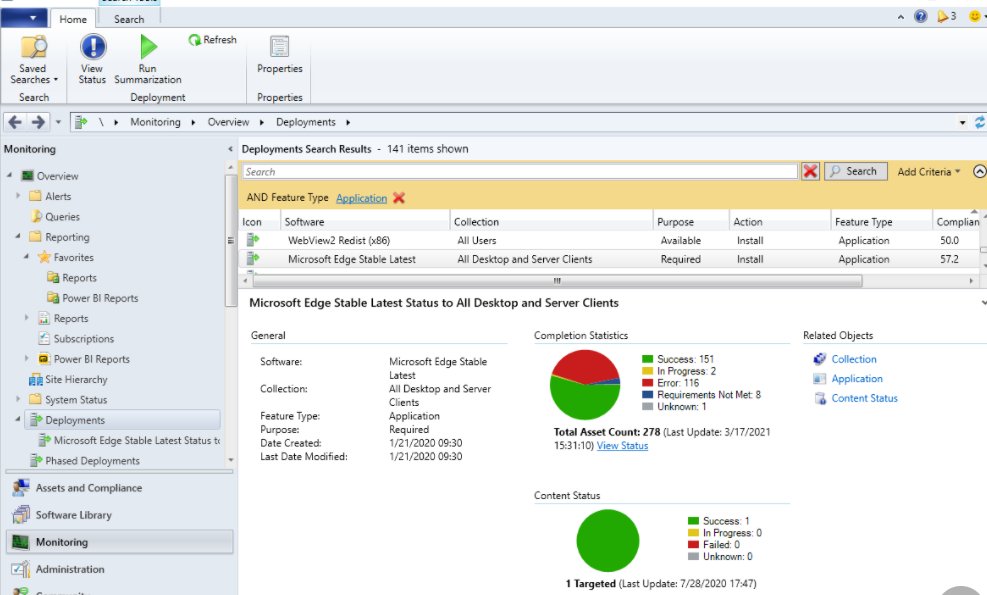Select Microsoft Edge Stable Latest Status node
Screen dimensions: 987x595
tap(137, 441)
